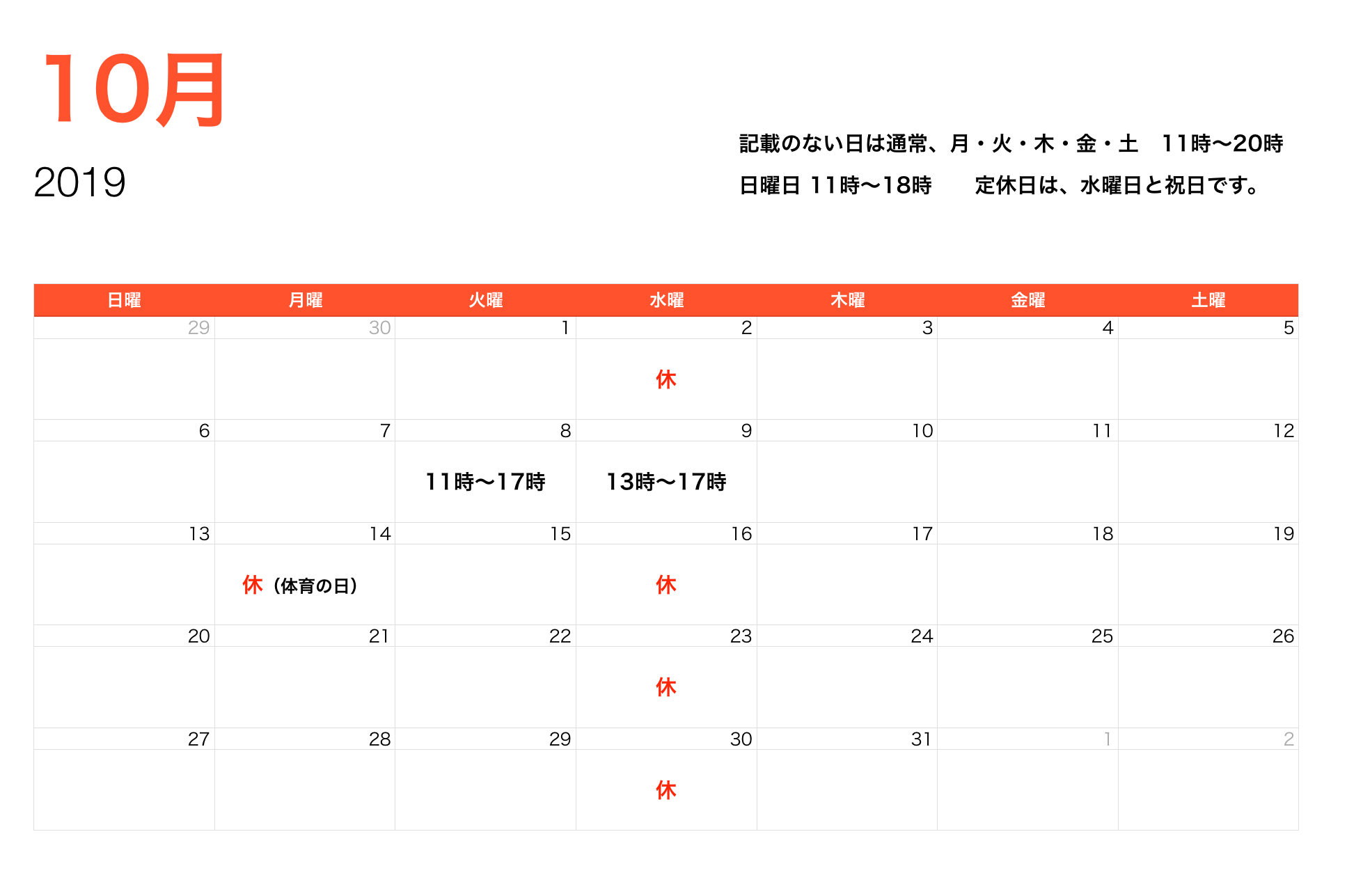Image resolution: width=1347 pixels, height=896 pixels.
Task: Click the 休 mark on October 16
Action: click(x=665, y=585)
